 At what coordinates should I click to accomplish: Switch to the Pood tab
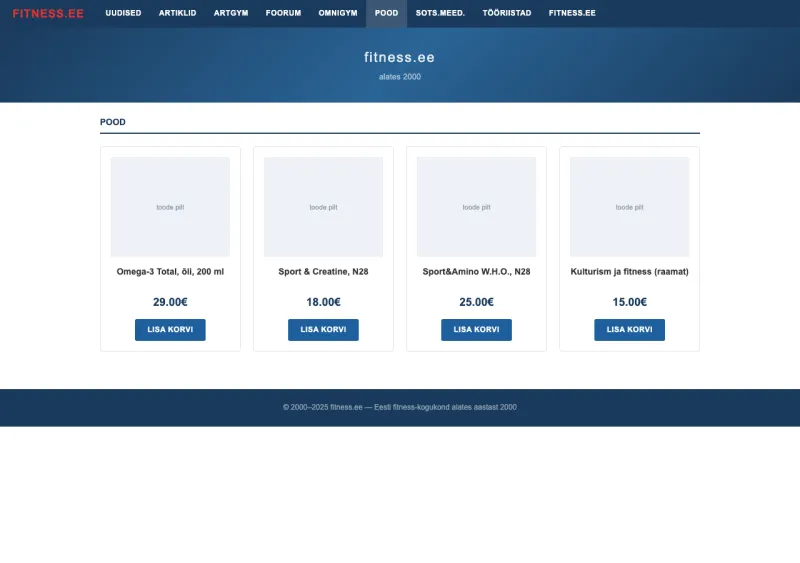point(386,13)
